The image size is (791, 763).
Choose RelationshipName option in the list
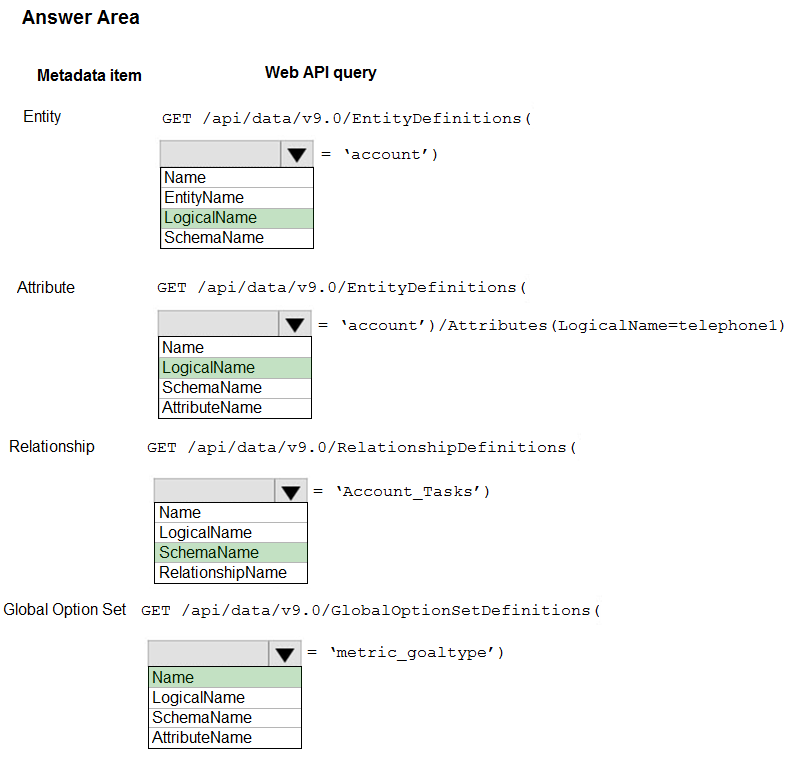(231, 573)
